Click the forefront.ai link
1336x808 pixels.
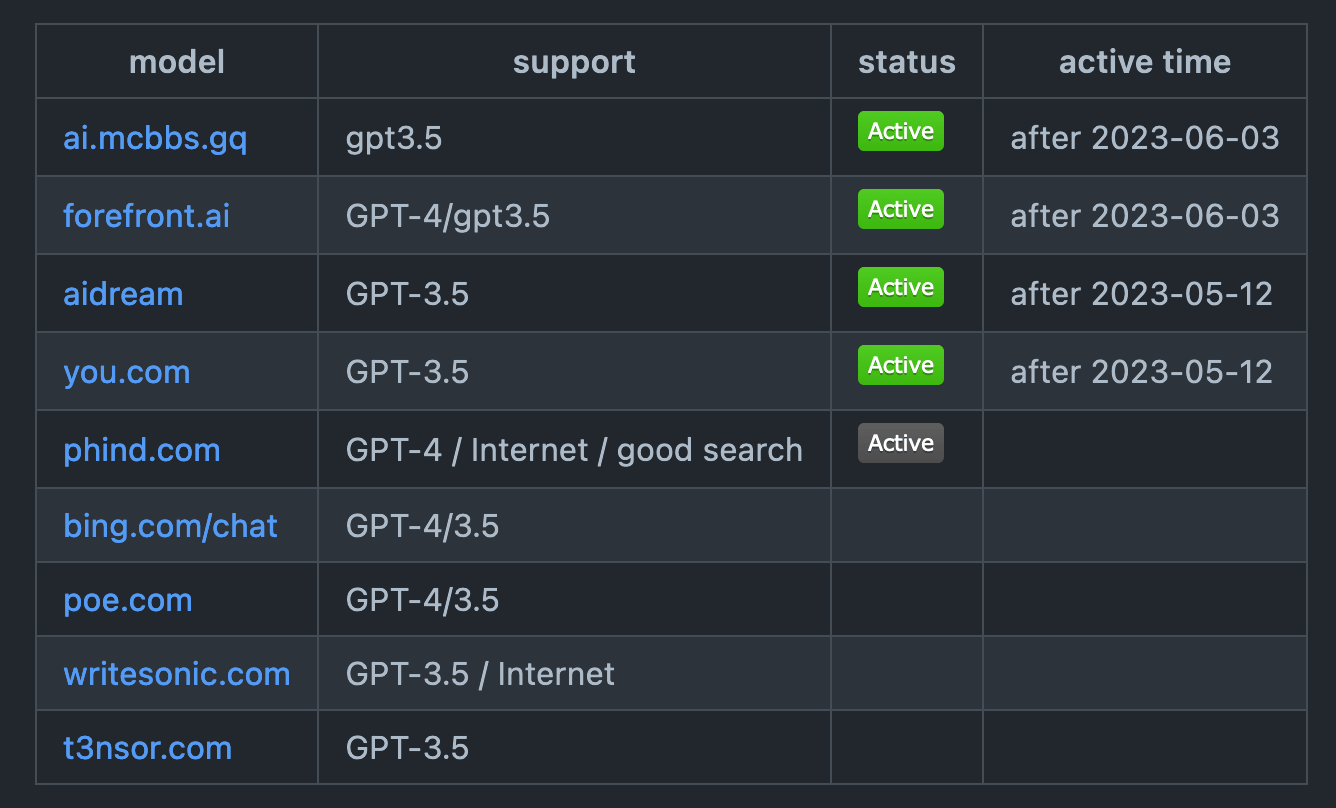[146, 216]
